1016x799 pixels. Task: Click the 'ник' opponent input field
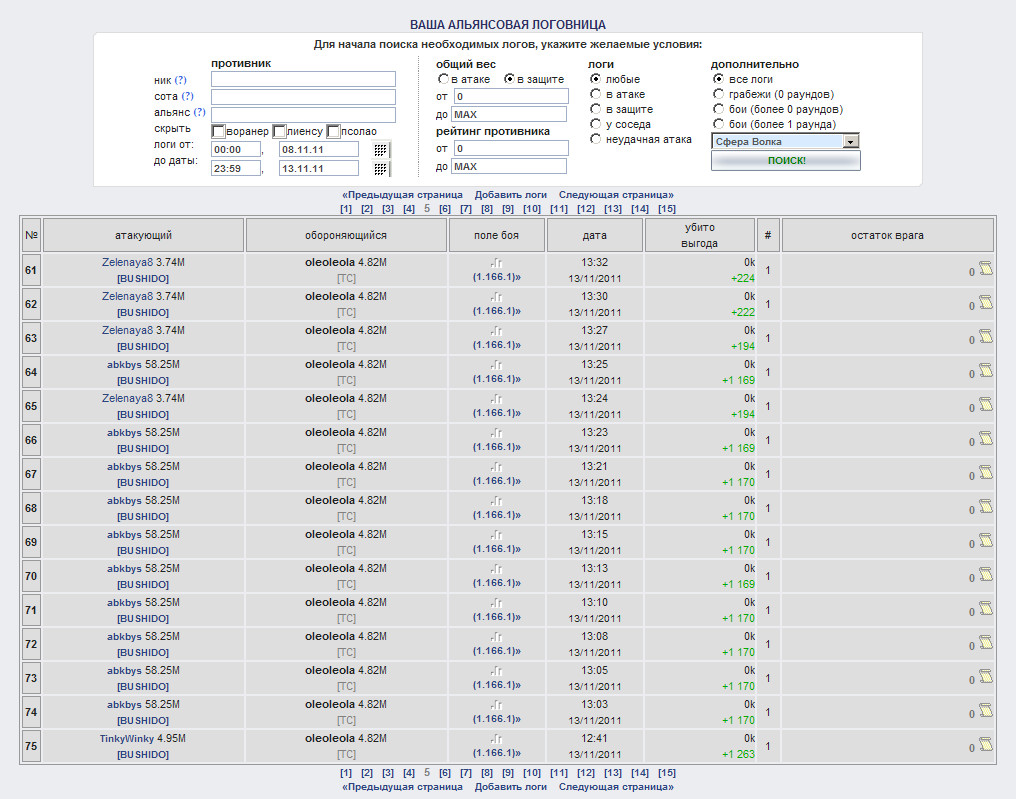coord(303,80)
